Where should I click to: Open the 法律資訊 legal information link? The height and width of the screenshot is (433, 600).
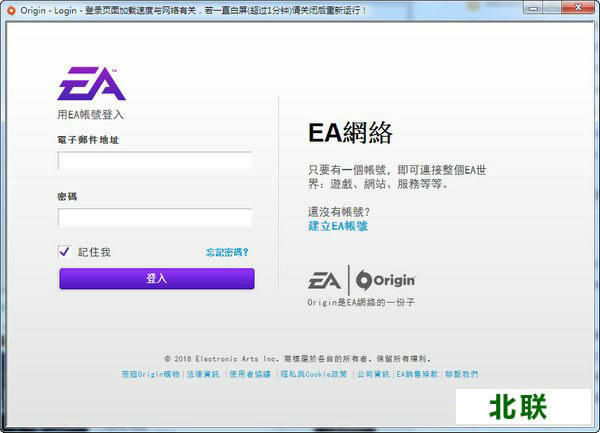tap(203, 374)
